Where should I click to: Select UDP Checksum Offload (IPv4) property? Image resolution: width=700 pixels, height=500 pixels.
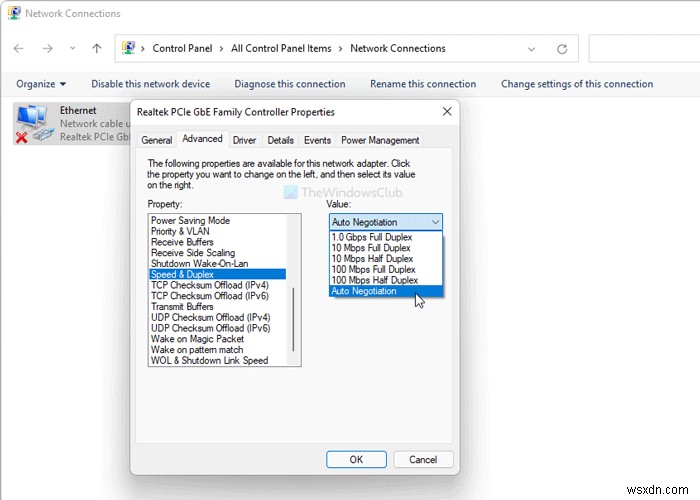click(218, 317)
